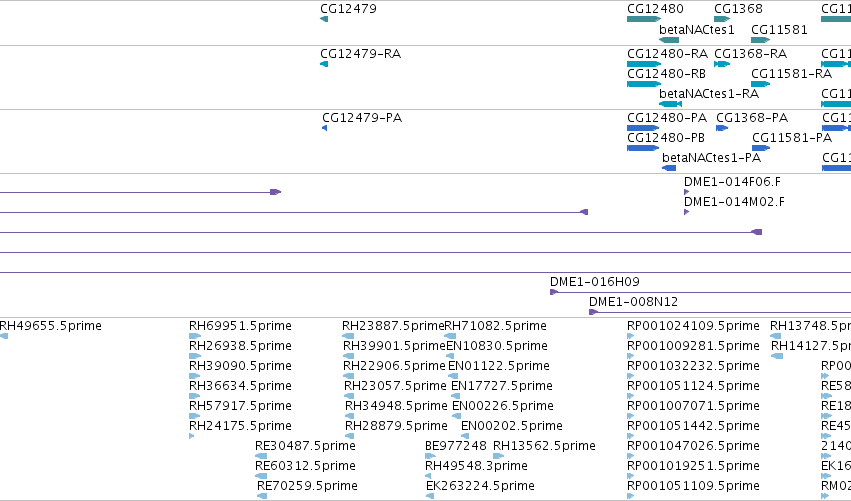Screen dimensions: 851x501
Task: Select the betaNACtes1-RA transcript label
Action: (709, 94)
